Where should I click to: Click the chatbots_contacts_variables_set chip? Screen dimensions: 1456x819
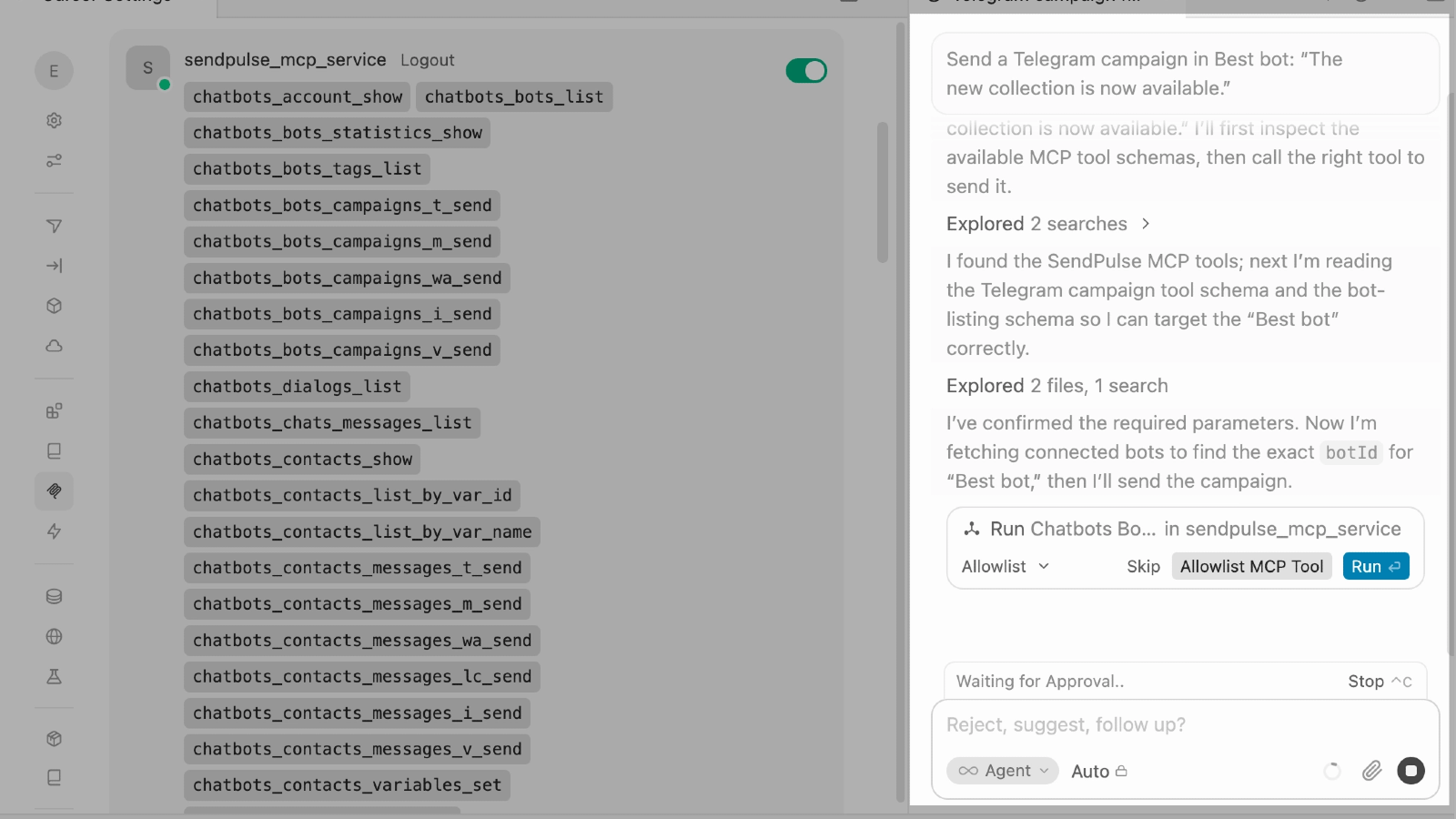pos(347,785)
